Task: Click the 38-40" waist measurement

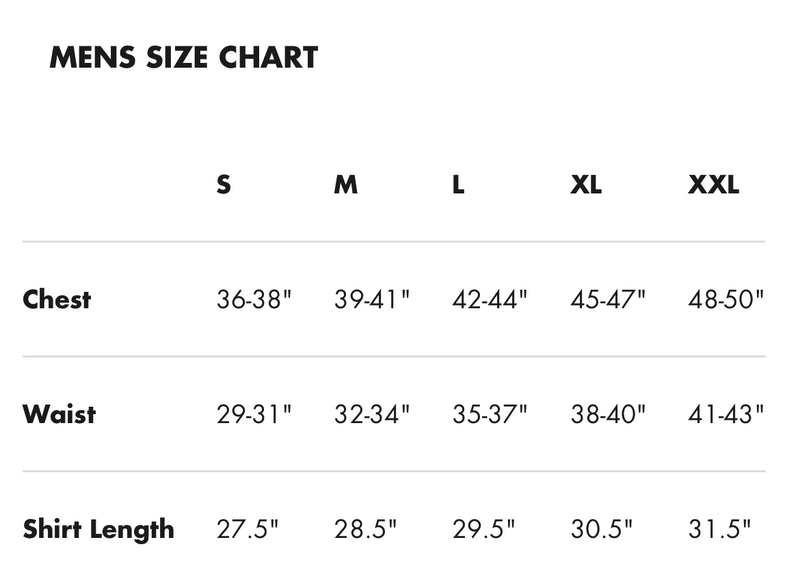Action: [x=608, y=414]
